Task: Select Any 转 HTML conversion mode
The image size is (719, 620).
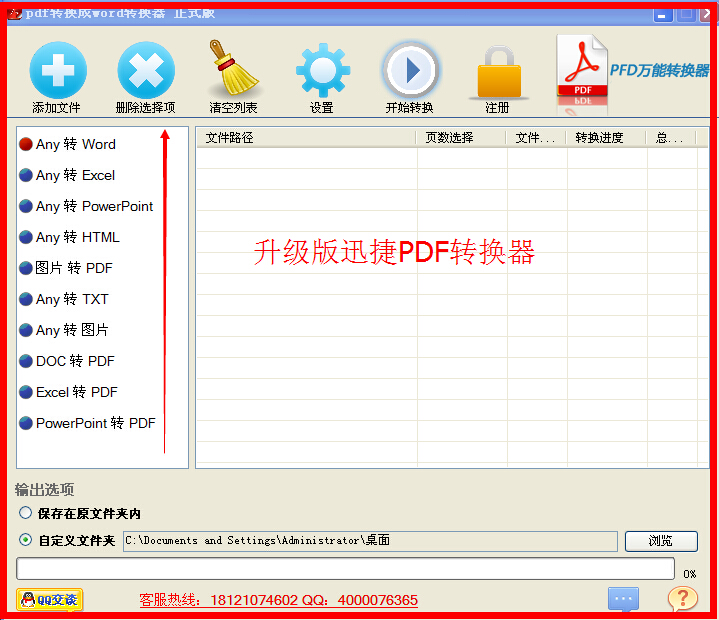Action: (x=69, y=237)
